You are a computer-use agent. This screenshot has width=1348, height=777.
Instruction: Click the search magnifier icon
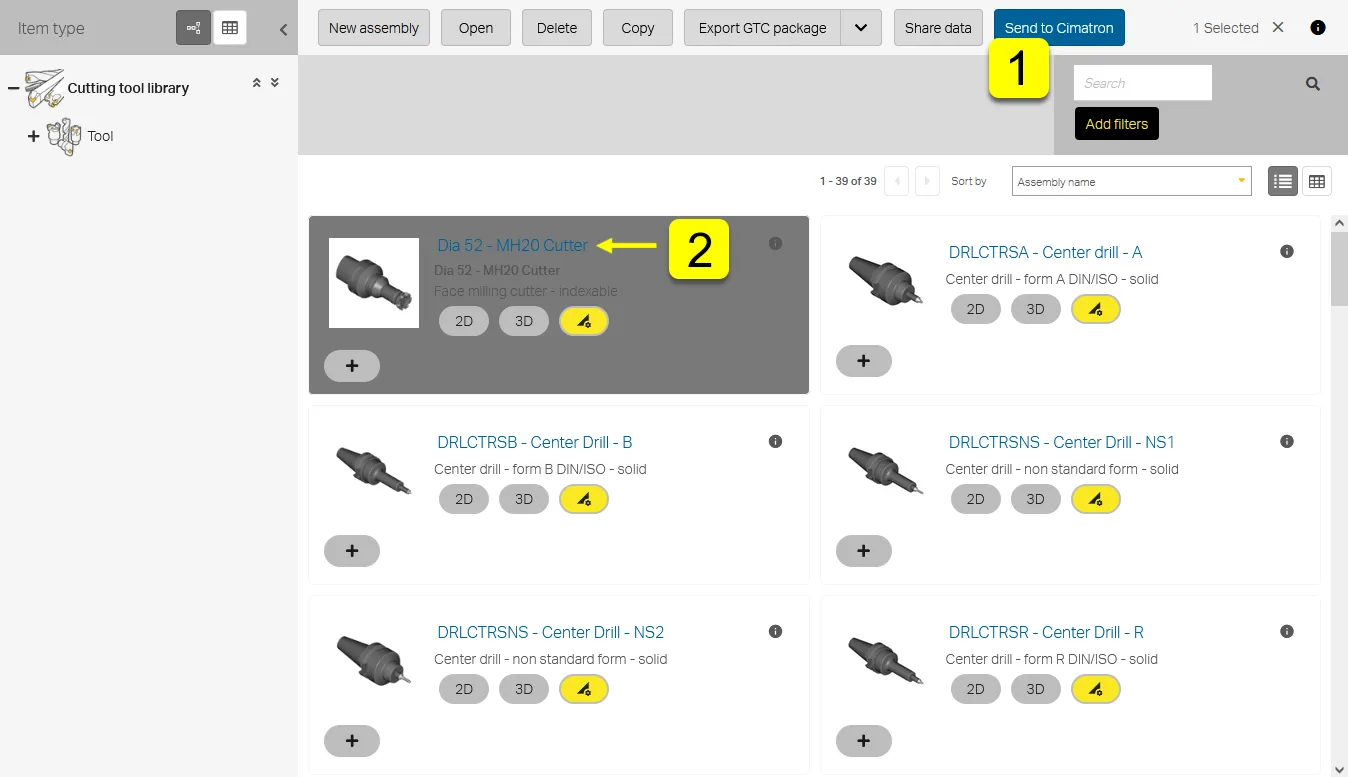pyautogui.click(x=1313, y=84)
